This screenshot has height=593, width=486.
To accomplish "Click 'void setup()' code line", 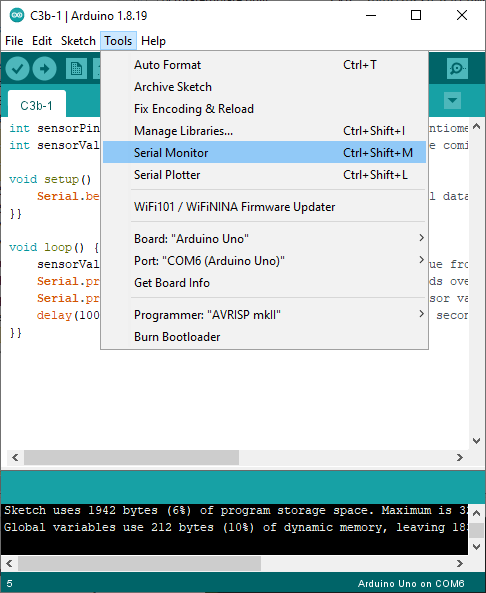I will click(50, 179).
